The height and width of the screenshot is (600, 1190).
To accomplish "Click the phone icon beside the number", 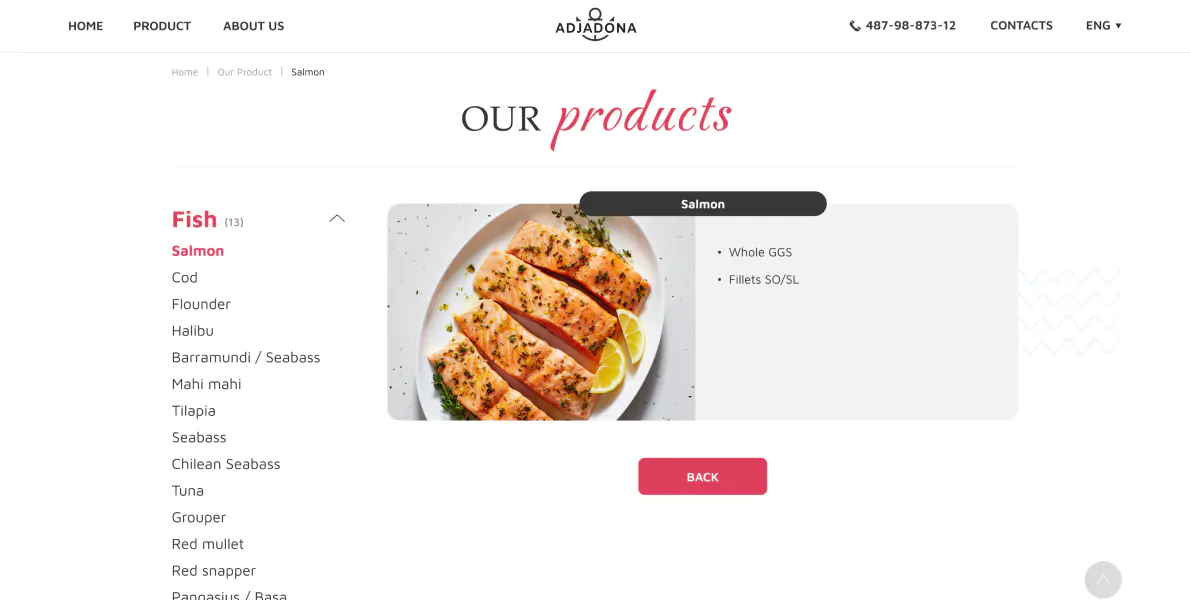I will [855, 26].
